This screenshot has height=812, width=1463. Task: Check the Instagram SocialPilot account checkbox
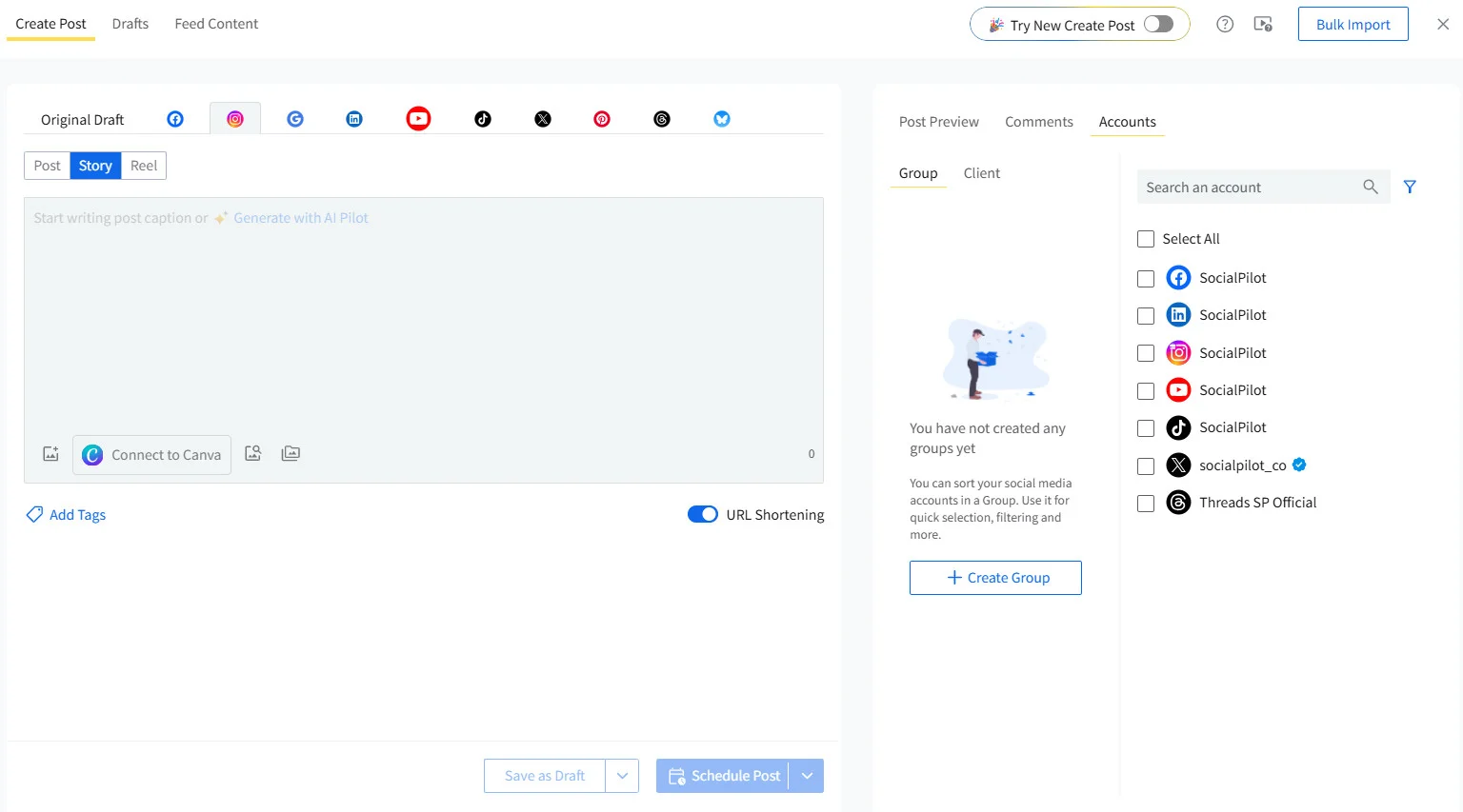pos(1146,353)
